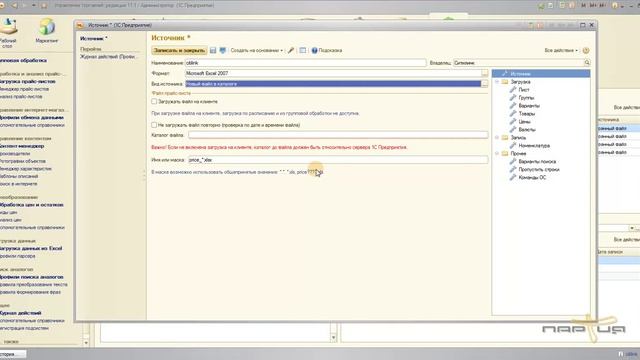Select Валюты in the tree
The width and height of the screenshot is (640, 360).
pyautogui.click(x=527, y=129)
